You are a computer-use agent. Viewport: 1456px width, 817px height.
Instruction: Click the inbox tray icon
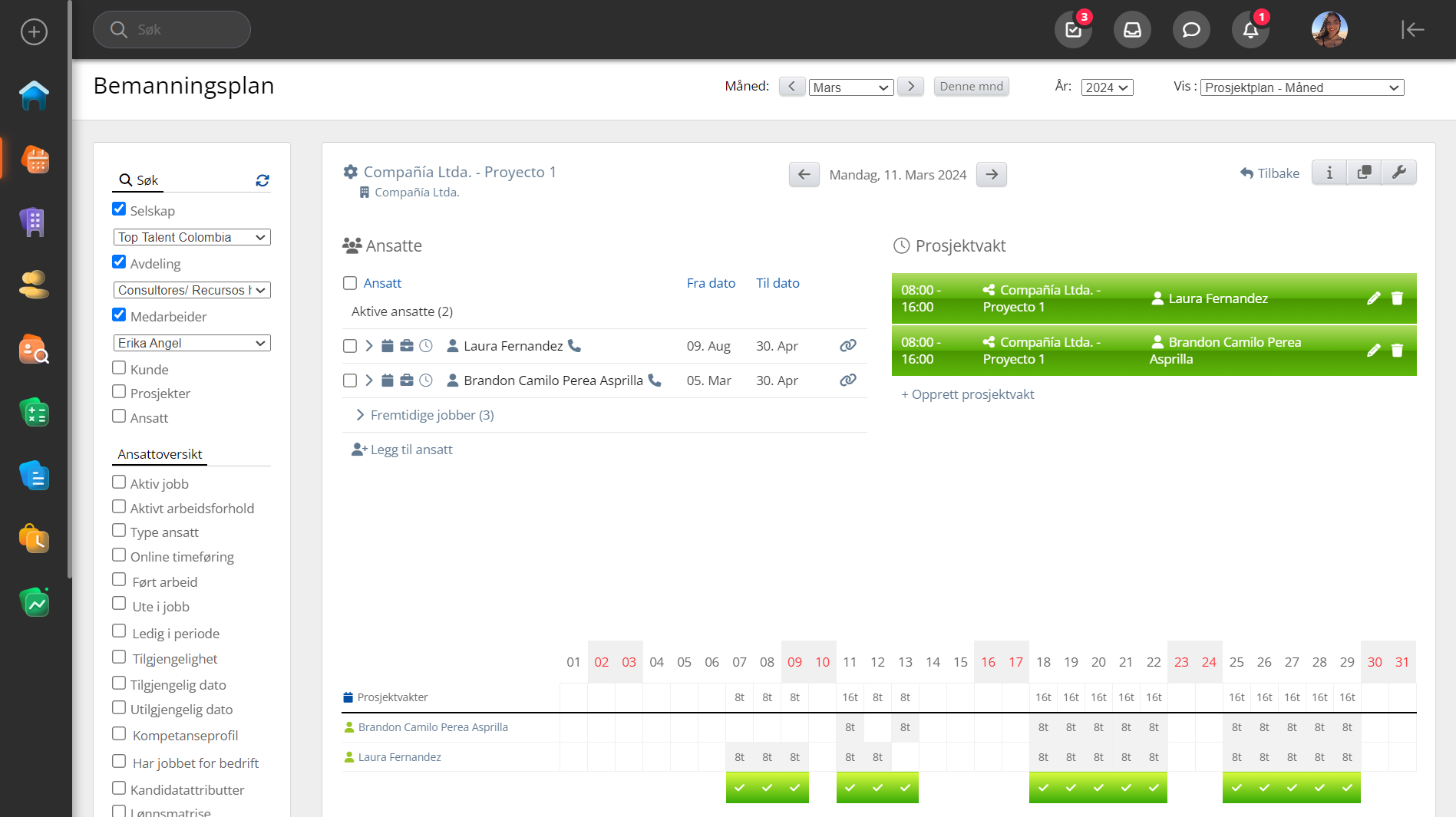[1132, 30]
